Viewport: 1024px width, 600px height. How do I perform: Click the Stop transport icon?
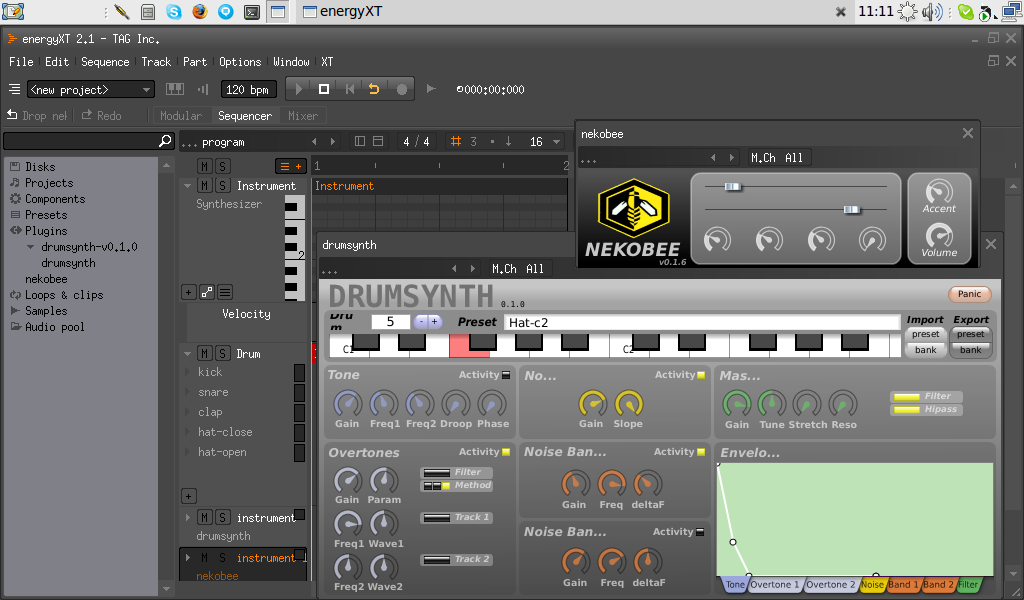tap(325, 89)
